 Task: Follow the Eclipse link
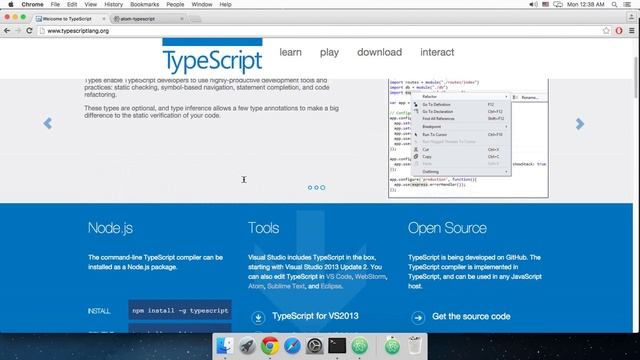tap(331, 286)
